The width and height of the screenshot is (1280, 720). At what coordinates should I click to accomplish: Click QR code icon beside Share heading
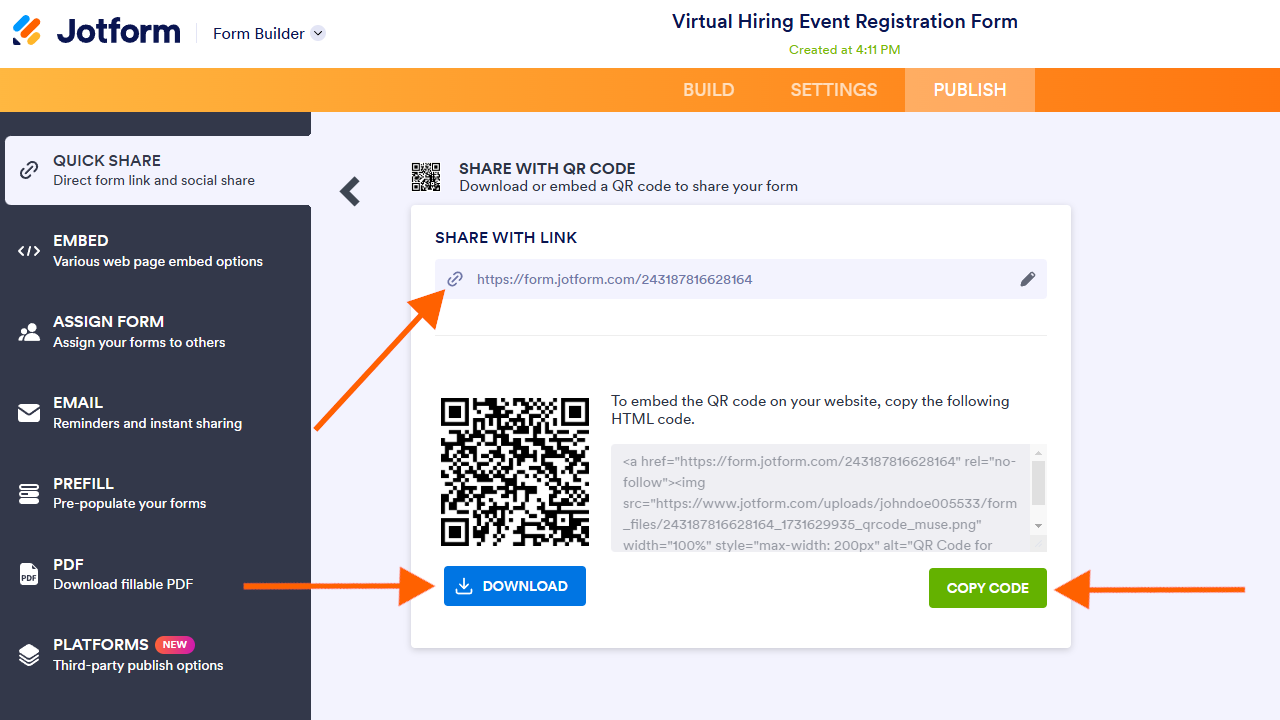[x=426, y=177]
